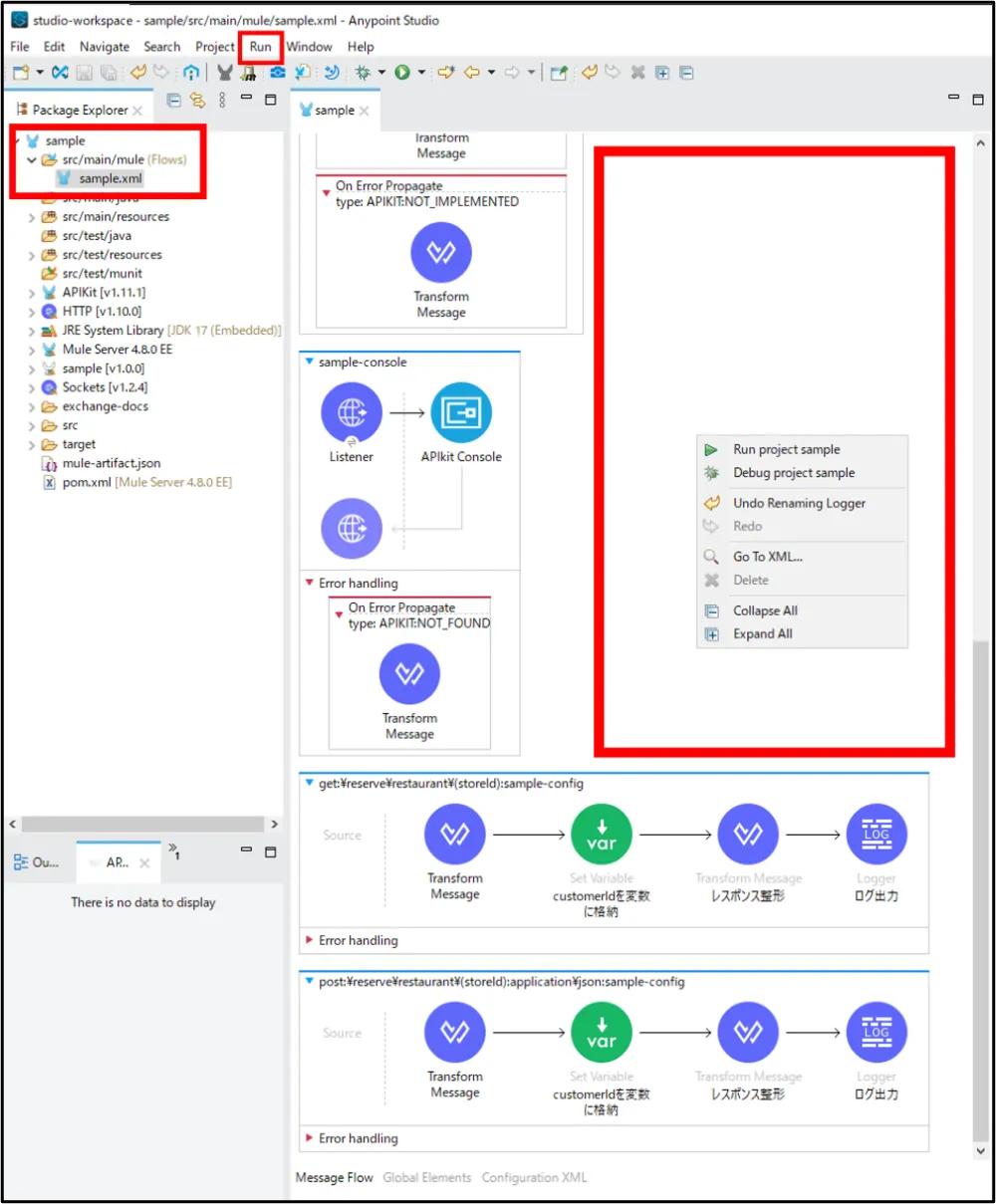Select Transform Message node in the post flow
This screenshot has width=996, height=1204.
[x=455, y=1033]
